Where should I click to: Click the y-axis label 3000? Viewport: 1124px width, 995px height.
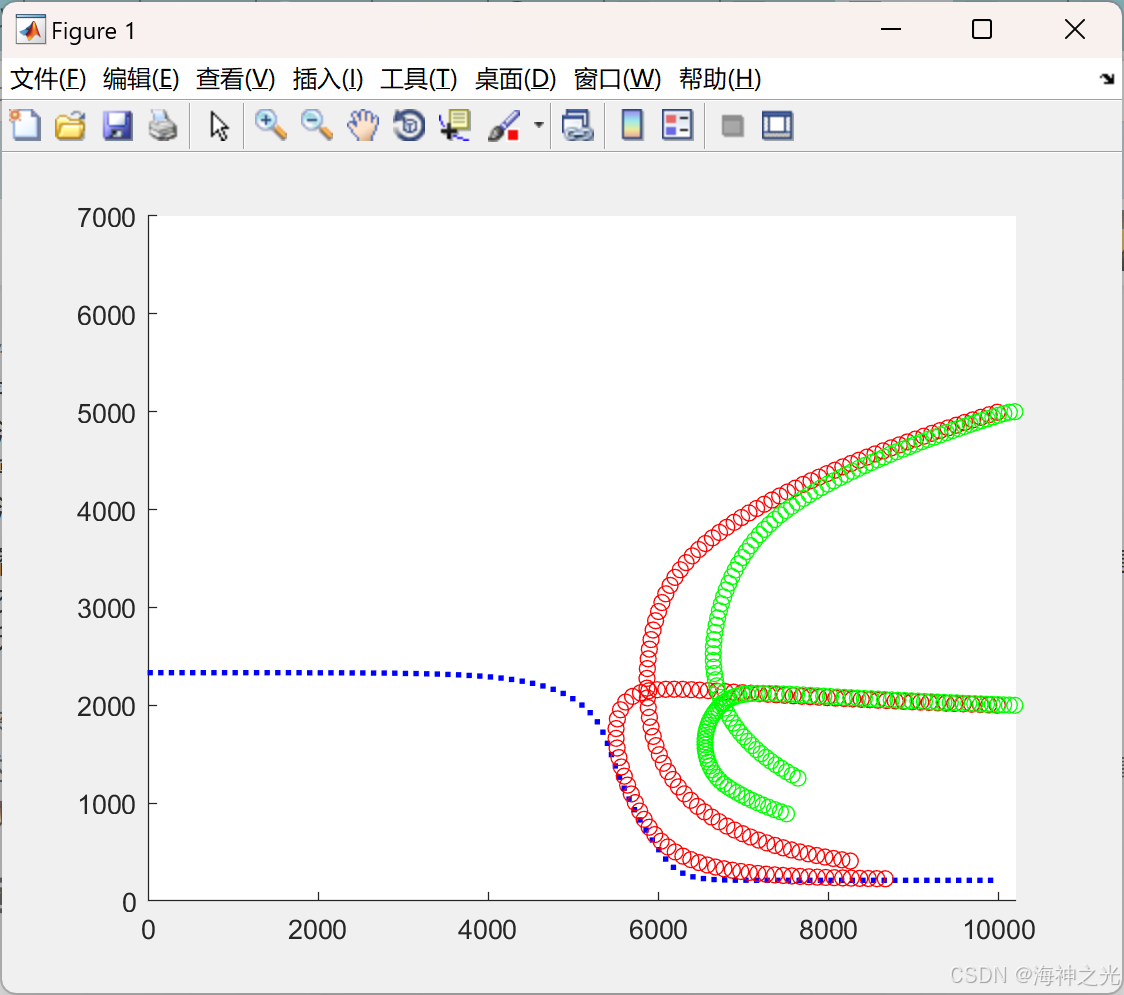point(106,609)
